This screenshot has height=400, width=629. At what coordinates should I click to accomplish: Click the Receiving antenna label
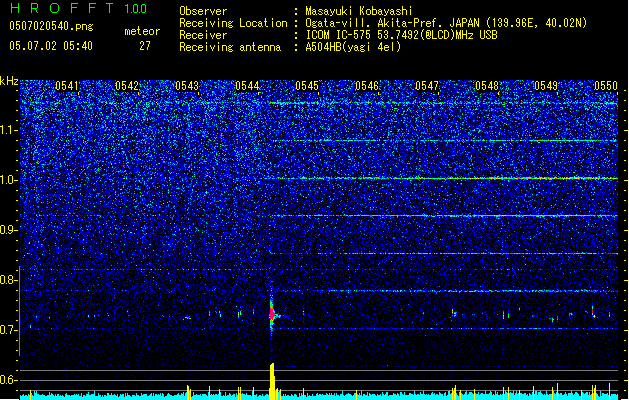point(230,47)
